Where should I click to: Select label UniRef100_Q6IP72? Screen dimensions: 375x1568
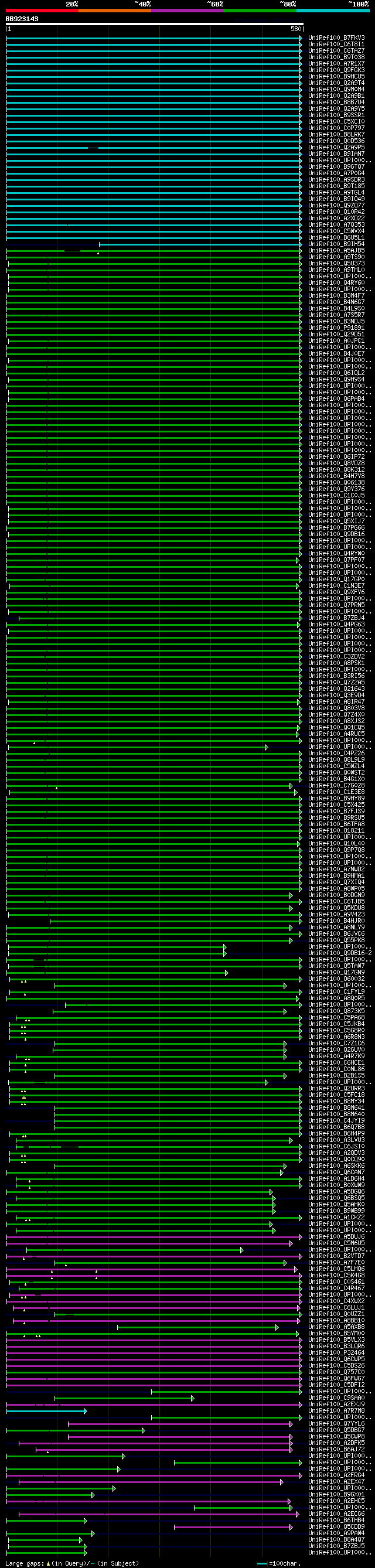[337, 457]
